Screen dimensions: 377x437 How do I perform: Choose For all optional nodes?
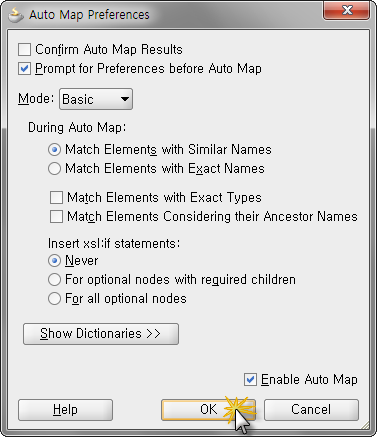[x=54, y=298]
